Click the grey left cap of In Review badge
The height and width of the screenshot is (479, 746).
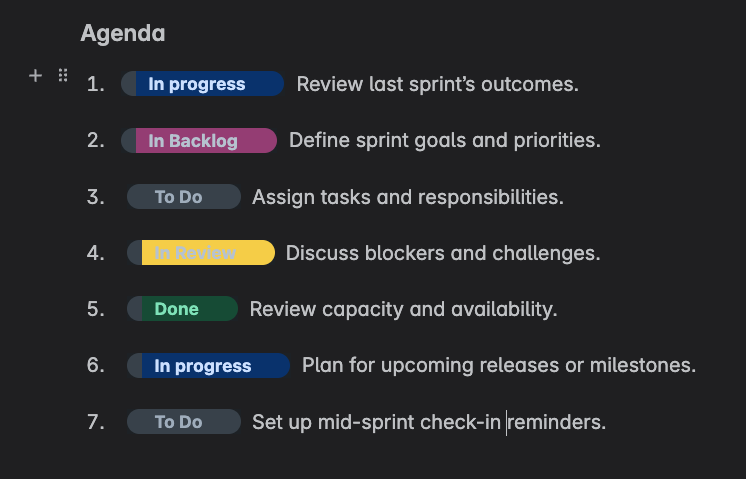tap(135, 253)
